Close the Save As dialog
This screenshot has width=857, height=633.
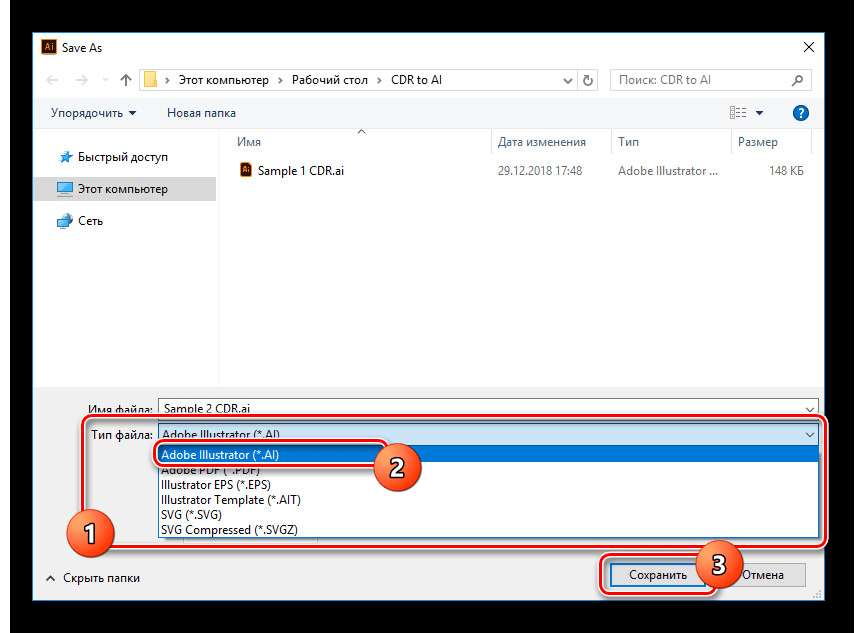click(809, 48)
